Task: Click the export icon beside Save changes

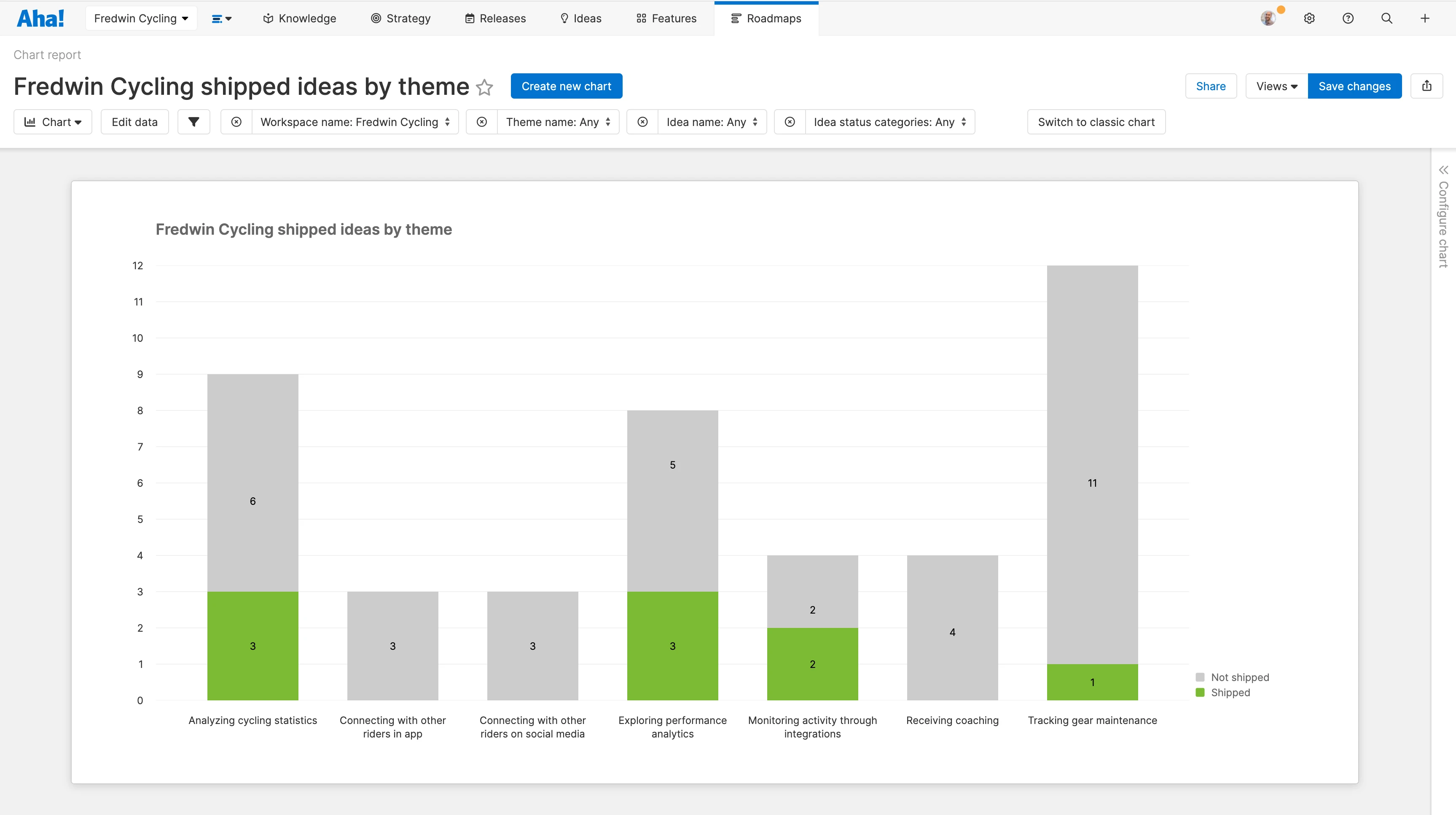Action: (x=1428, y=86)
